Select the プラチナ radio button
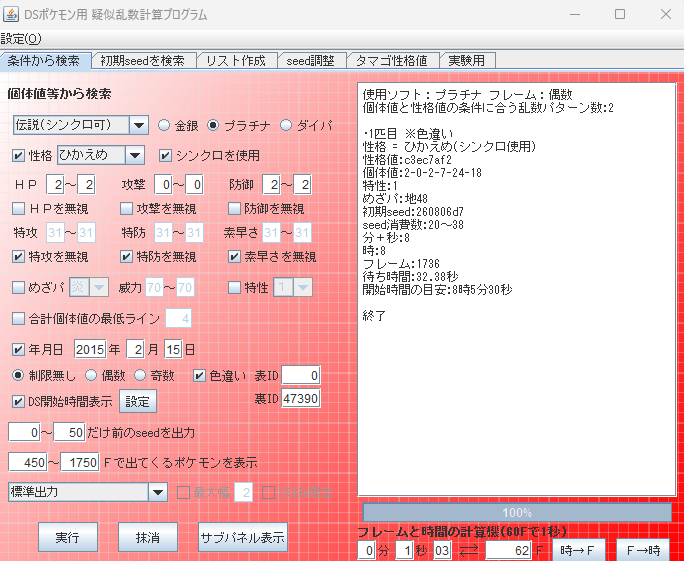 (x=213, y=126)
